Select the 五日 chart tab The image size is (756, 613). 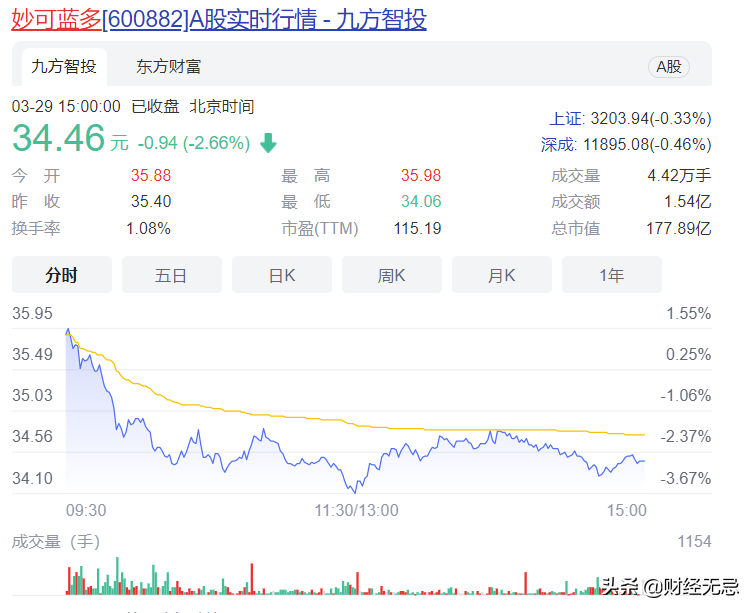[x=172, y=275]
